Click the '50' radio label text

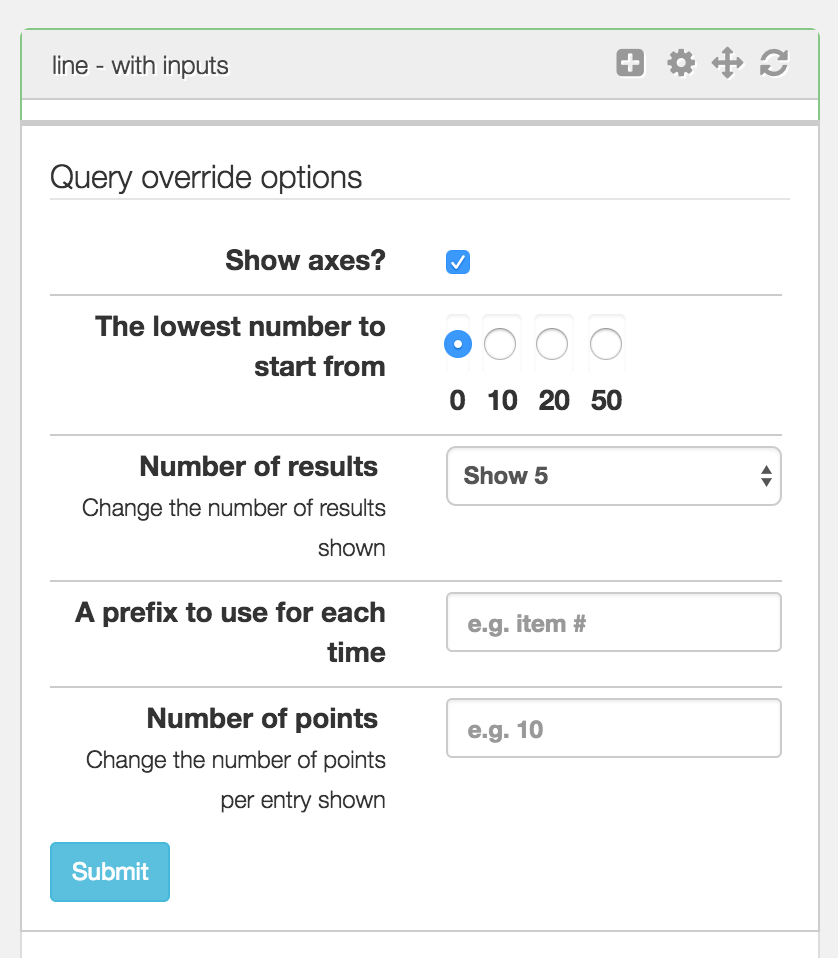coord(607,401)
